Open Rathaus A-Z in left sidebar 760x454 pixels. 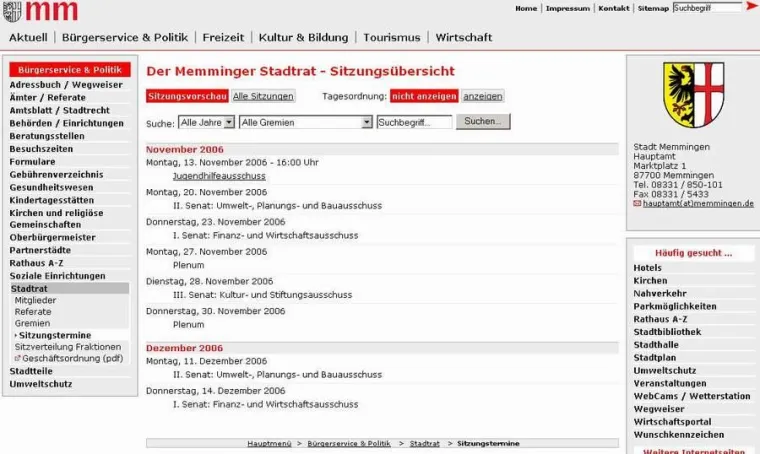36,263
